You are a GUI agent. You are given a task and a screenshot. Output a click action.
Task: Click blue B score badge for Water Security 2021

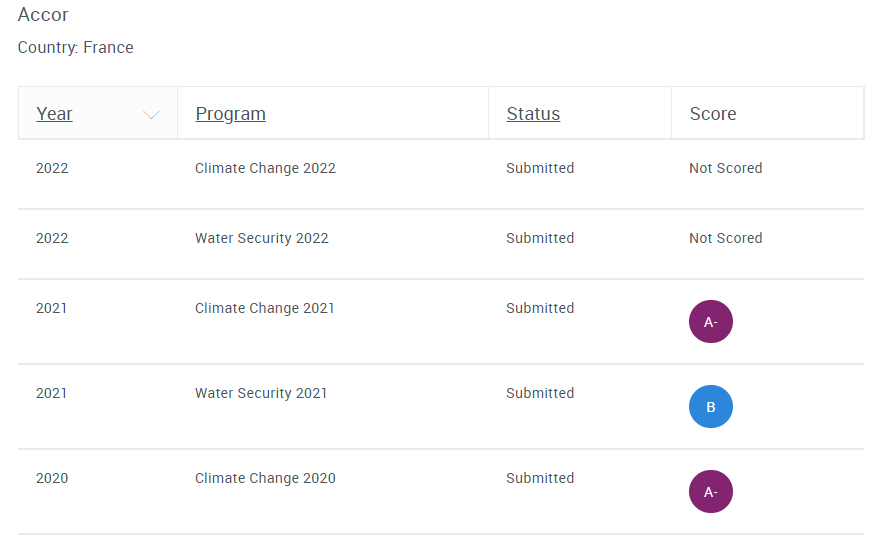coord(711,407)
